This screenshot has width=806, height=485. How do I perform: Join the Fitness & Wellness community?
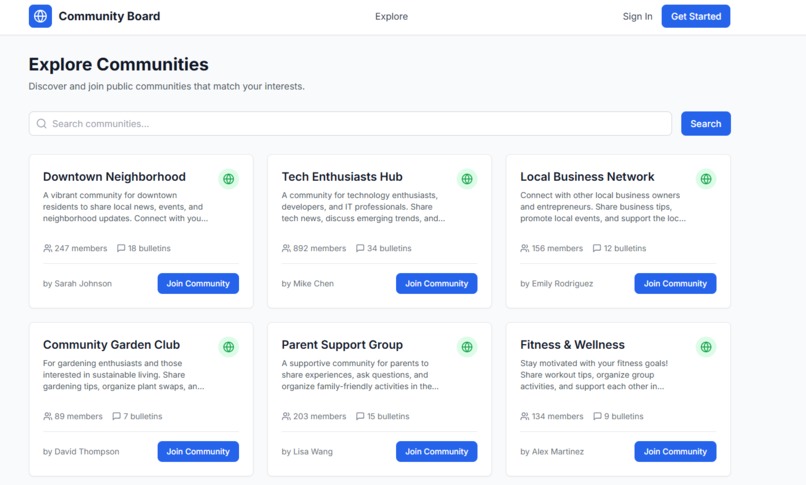point(675,452)
